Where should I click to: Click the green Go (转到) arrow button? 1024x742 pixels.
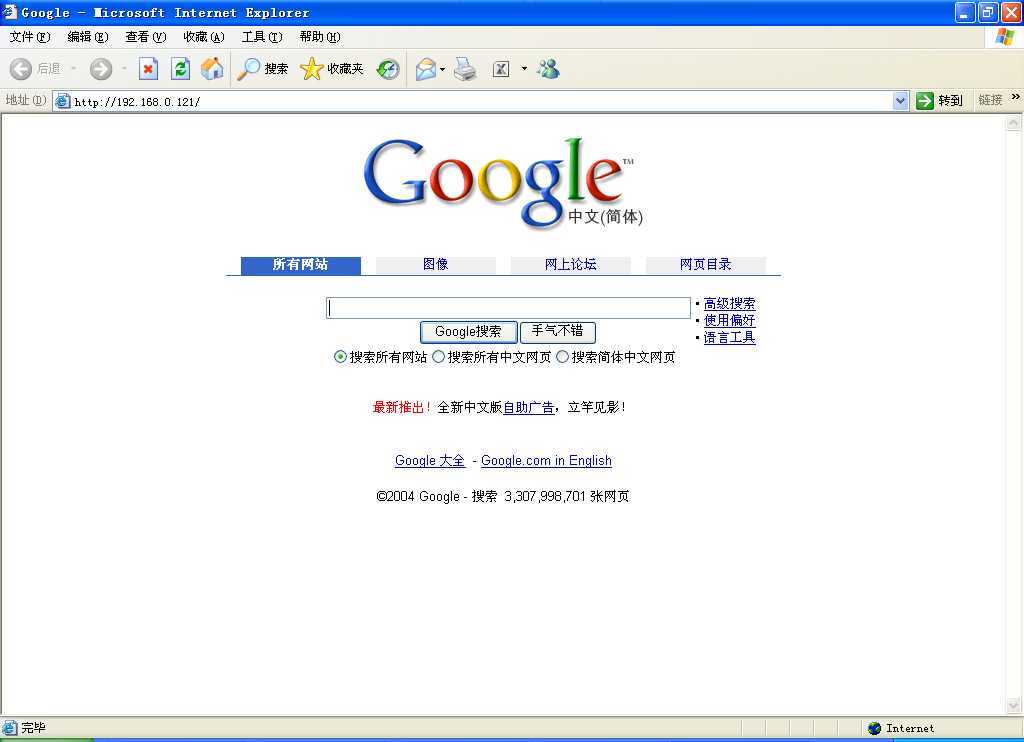939,101
